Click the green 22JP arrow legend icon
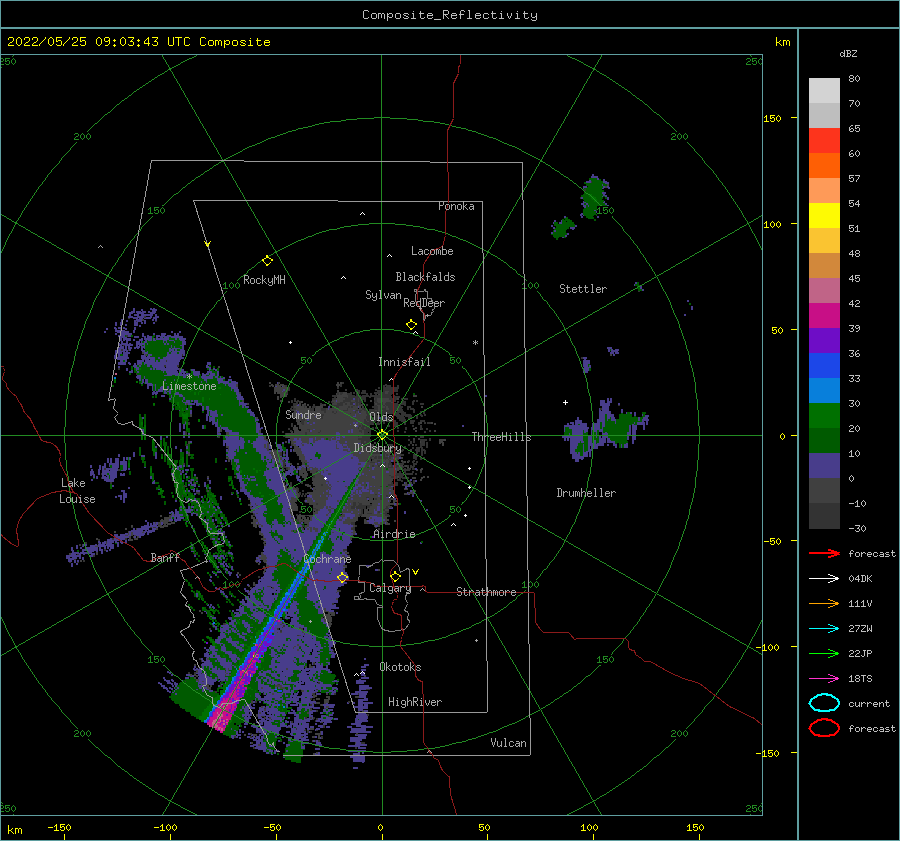 click(x=824, y=653)
